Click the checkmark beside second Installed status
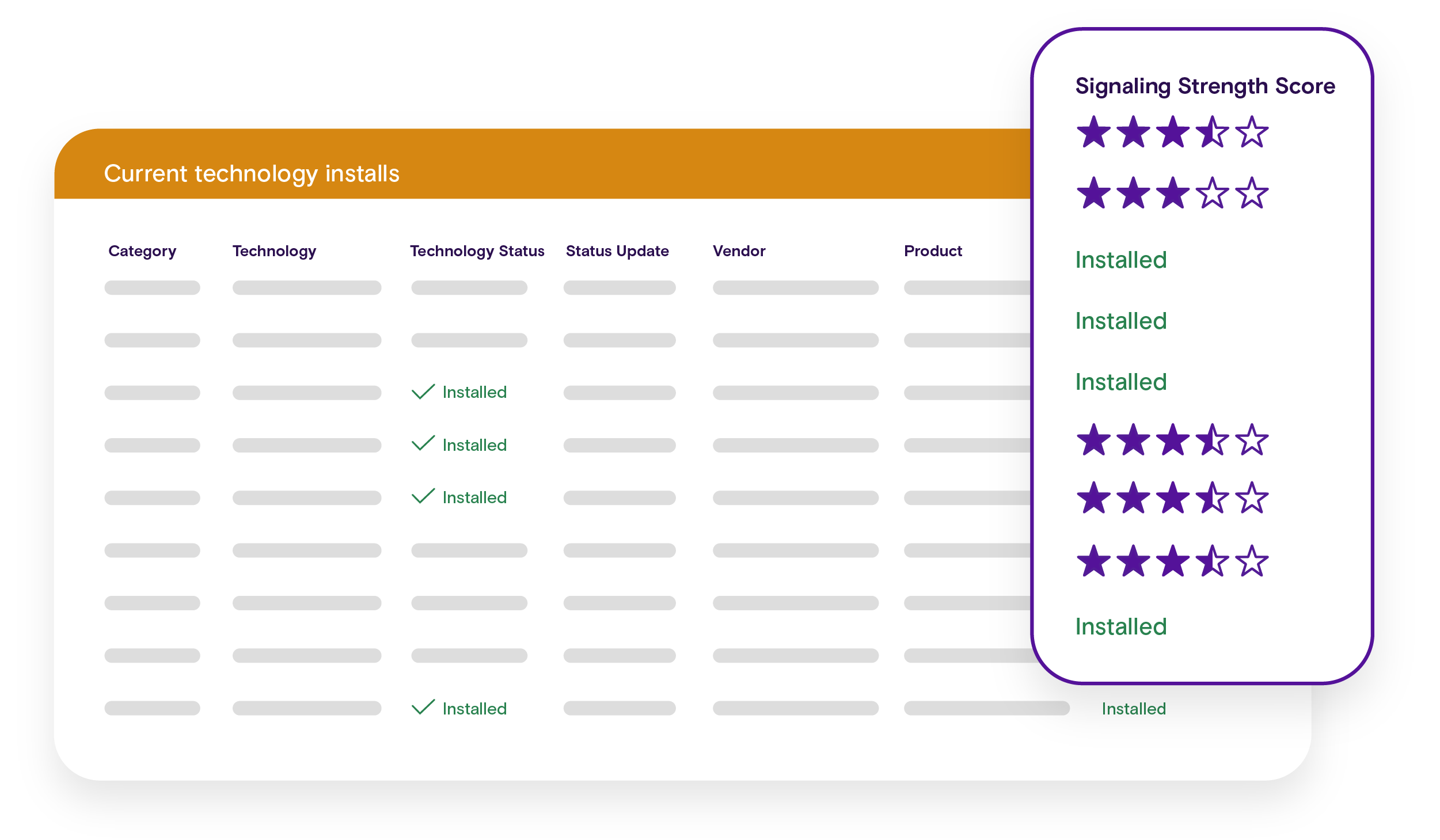Screen dimensions: 1440x840 423,443
